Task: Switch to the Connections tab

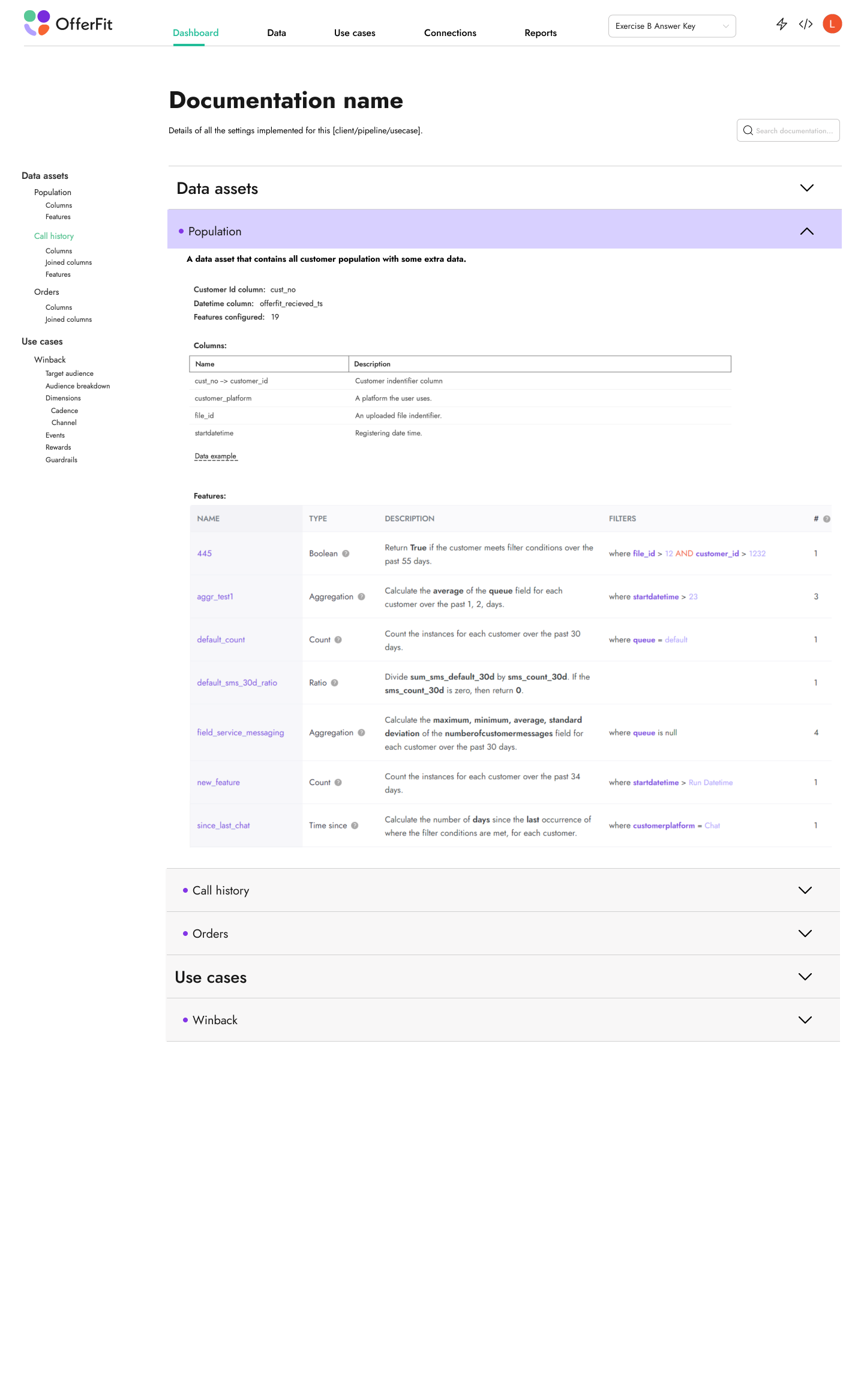Action: [x=450, y=33]
